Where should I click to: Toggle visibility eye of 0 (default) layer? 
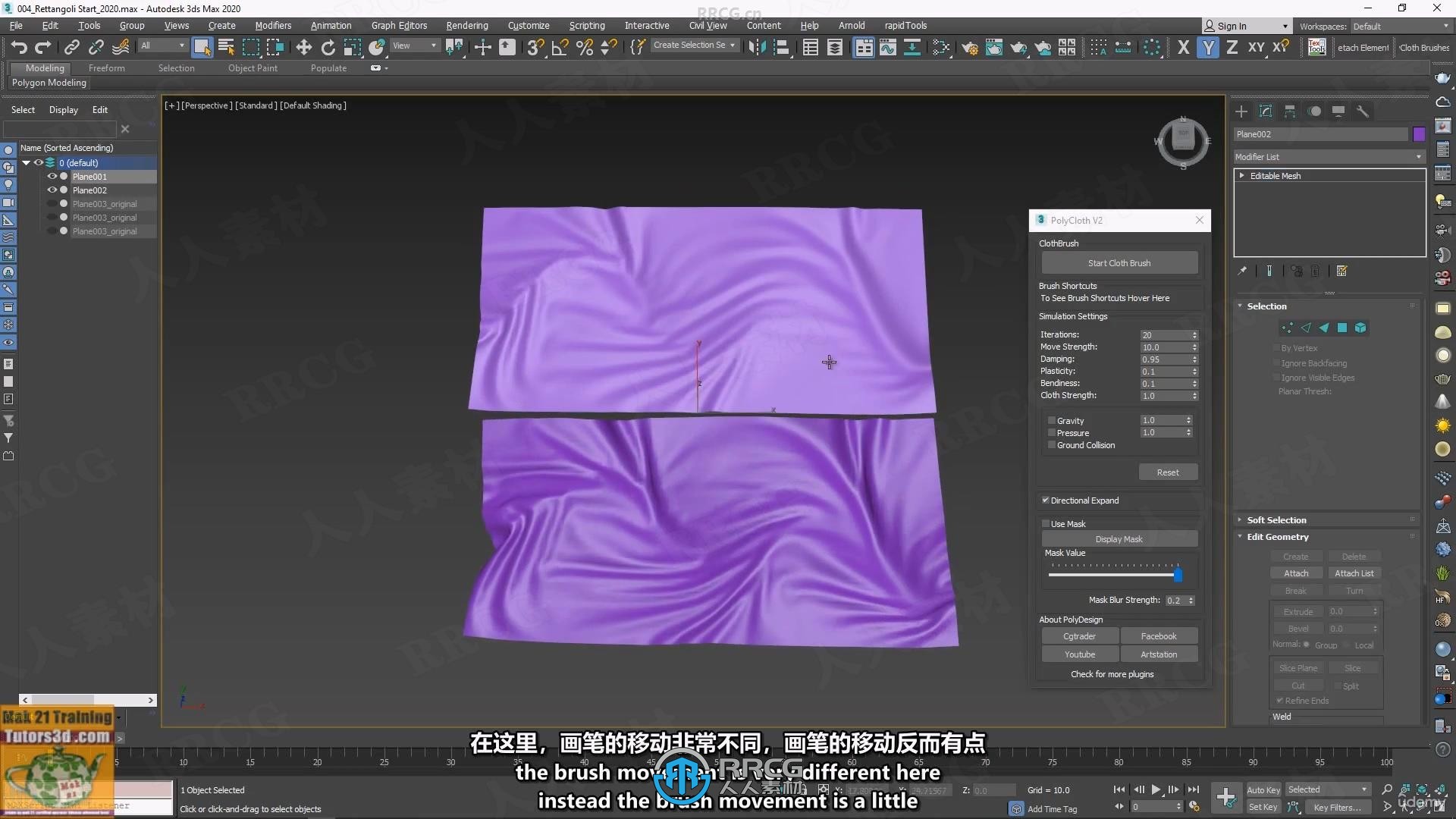point(38,163)
